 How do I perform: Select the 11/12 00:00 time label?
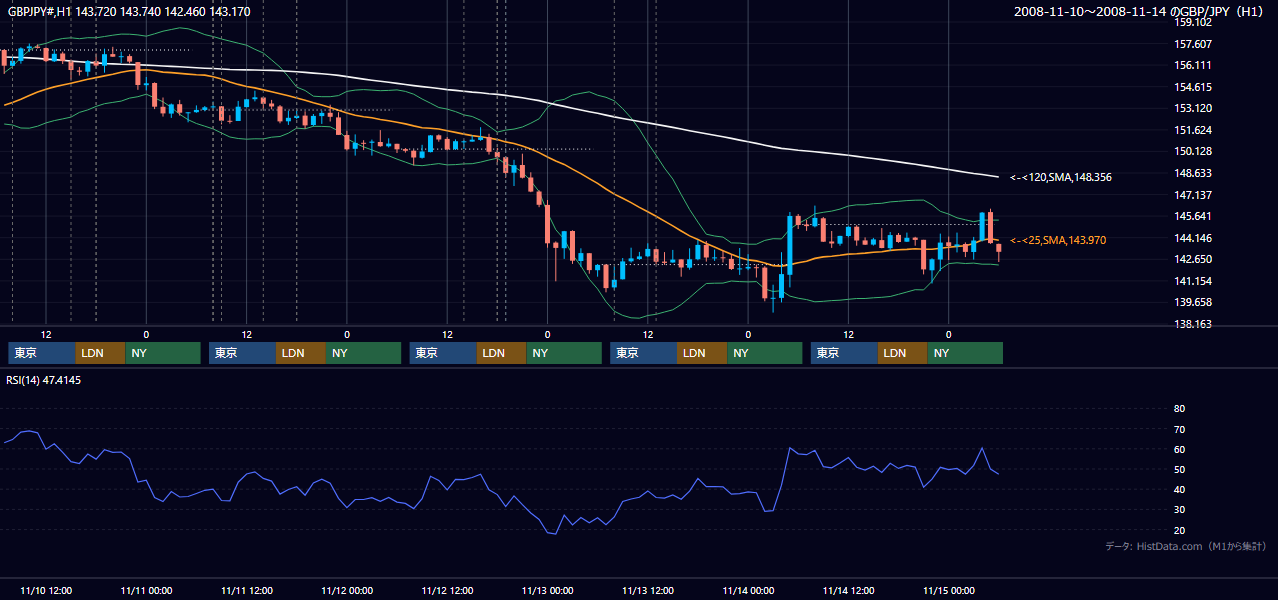347,590
